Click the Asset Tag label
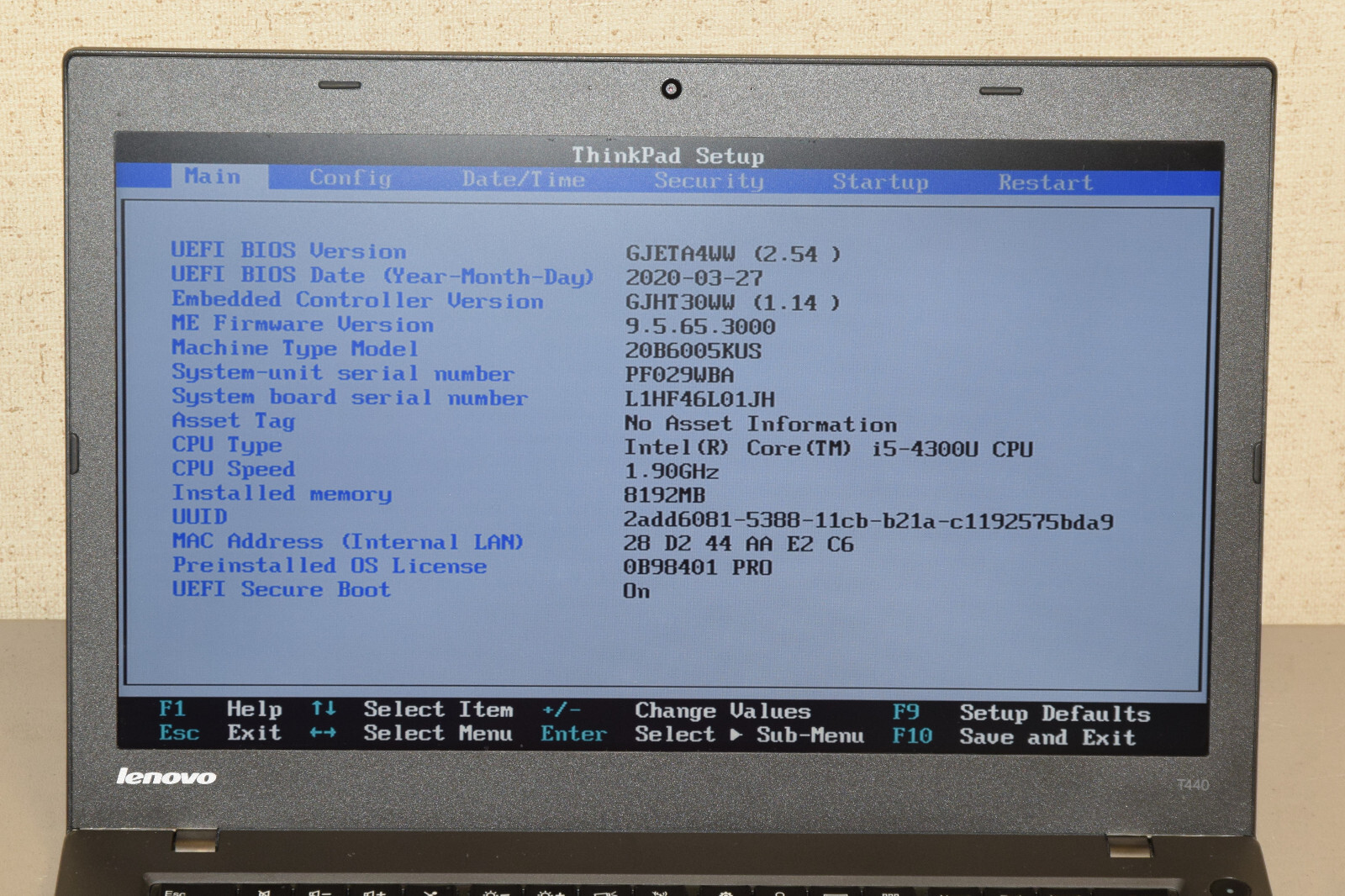Viewport: 1345px width, 896px height. pos(233,420)
